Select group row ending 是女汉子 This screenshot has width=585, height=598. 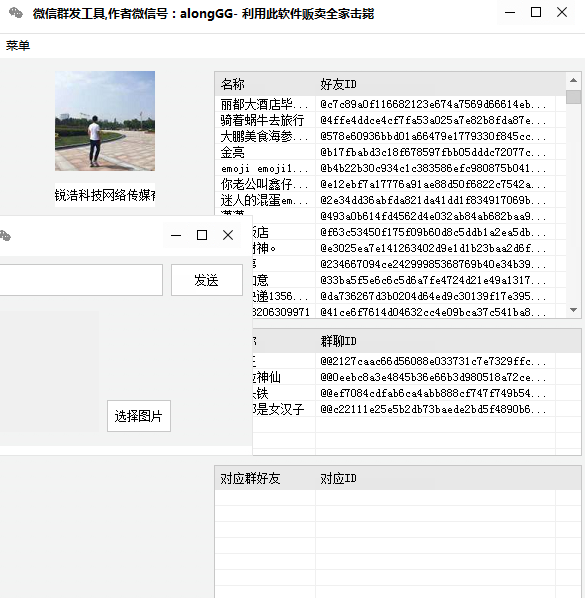(x=278, y=409)
